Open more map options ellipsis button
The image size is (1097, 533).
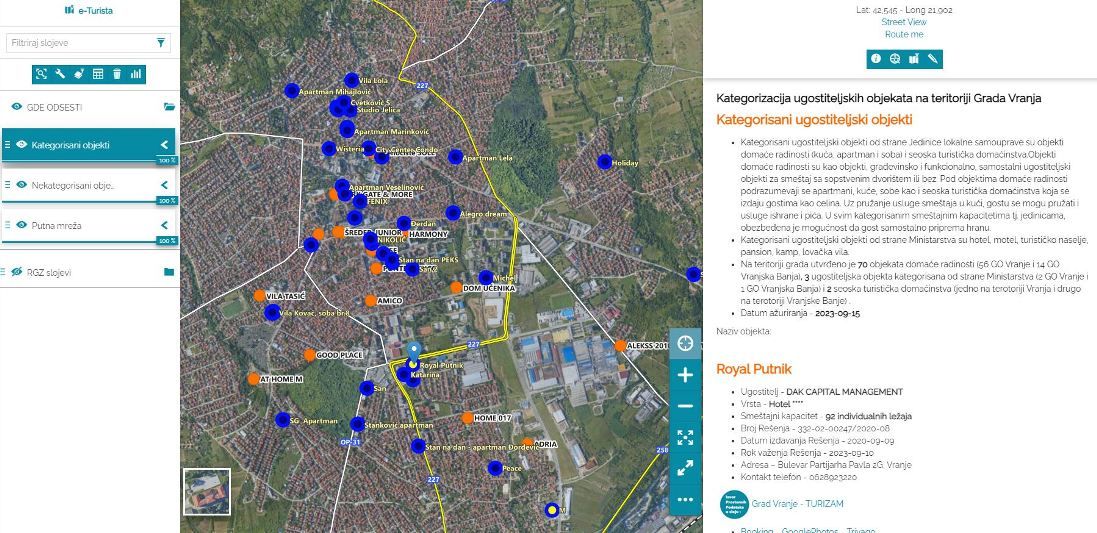coord(685,499)
